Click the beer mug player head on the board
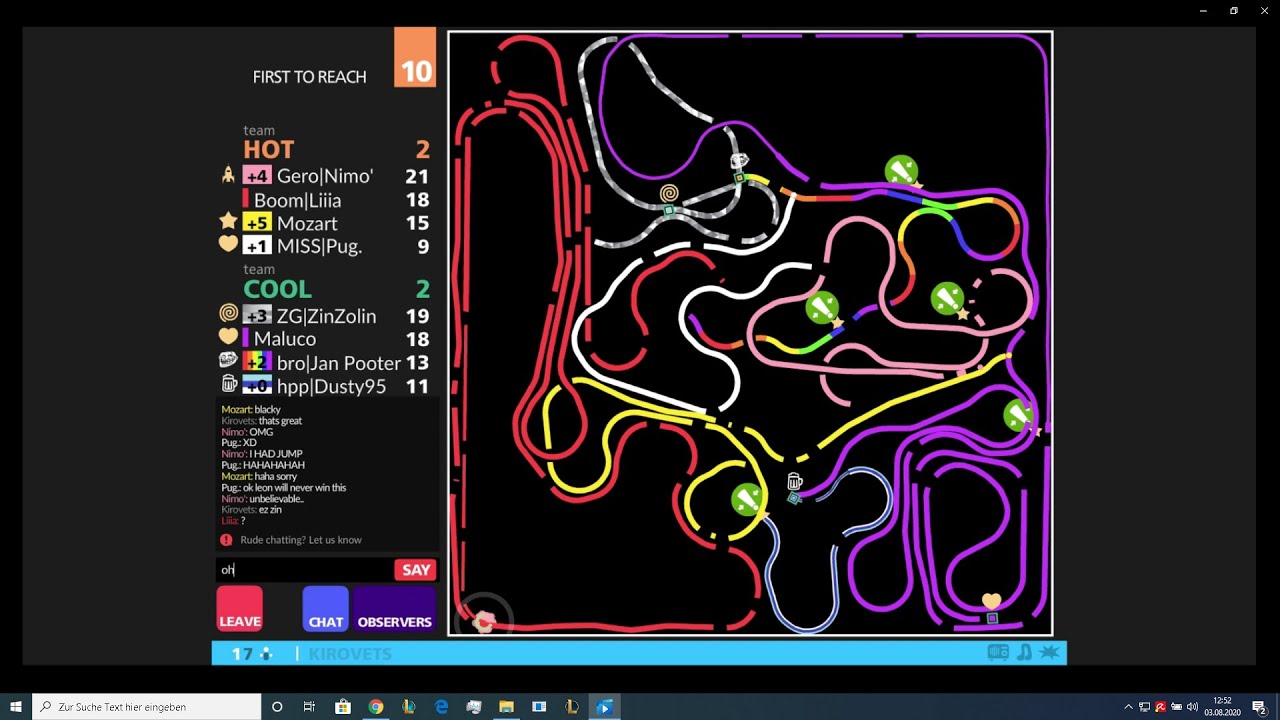The width and height of the screenshot is (1280, 720). point(794,482)
